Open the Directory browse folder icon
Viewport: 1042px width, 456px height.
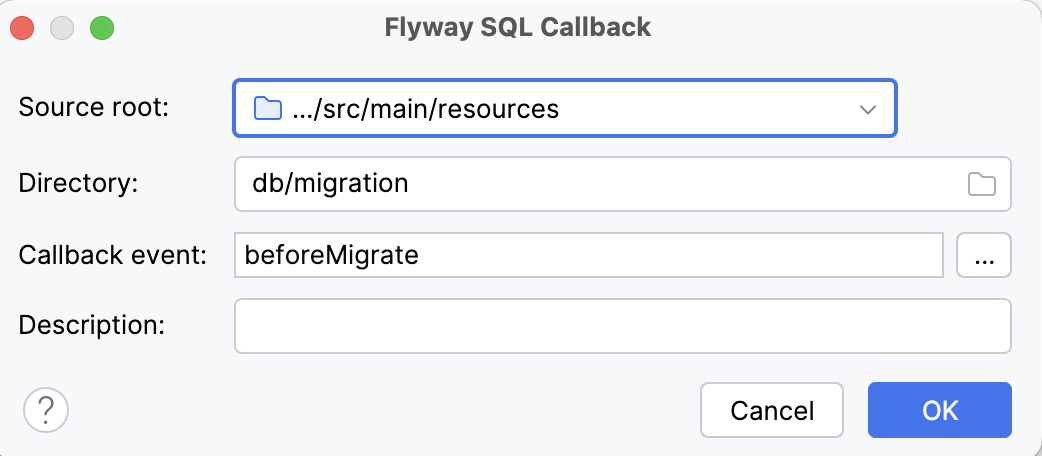tap(982, 184)
